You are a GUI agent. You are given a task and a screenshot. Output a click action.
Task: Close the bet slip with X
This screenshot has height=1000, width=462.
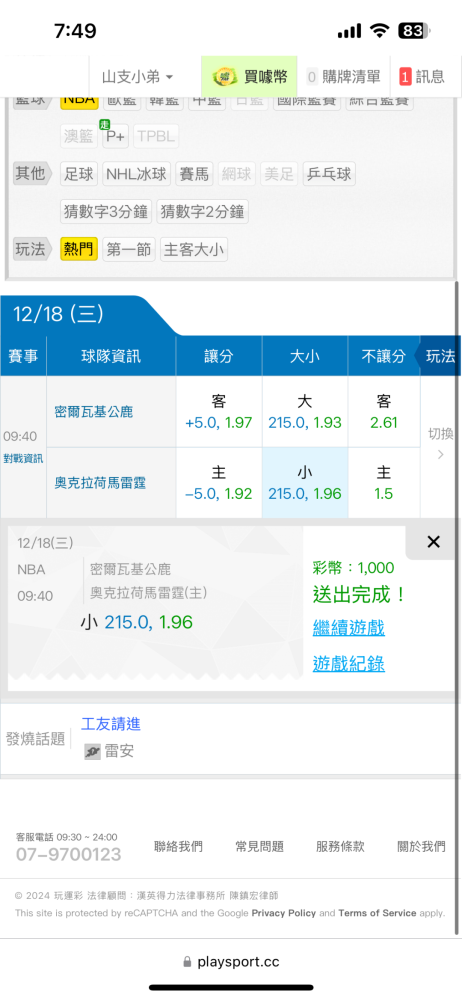pos(433,542)
